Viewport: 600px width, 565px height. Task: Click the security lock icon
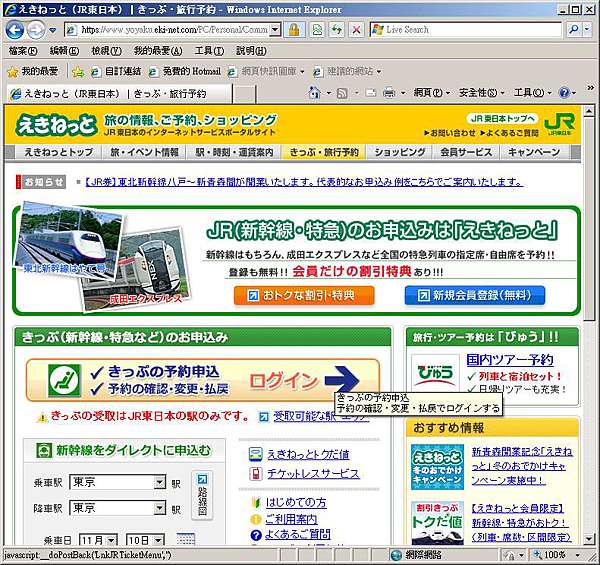click(x=294, y=29)
